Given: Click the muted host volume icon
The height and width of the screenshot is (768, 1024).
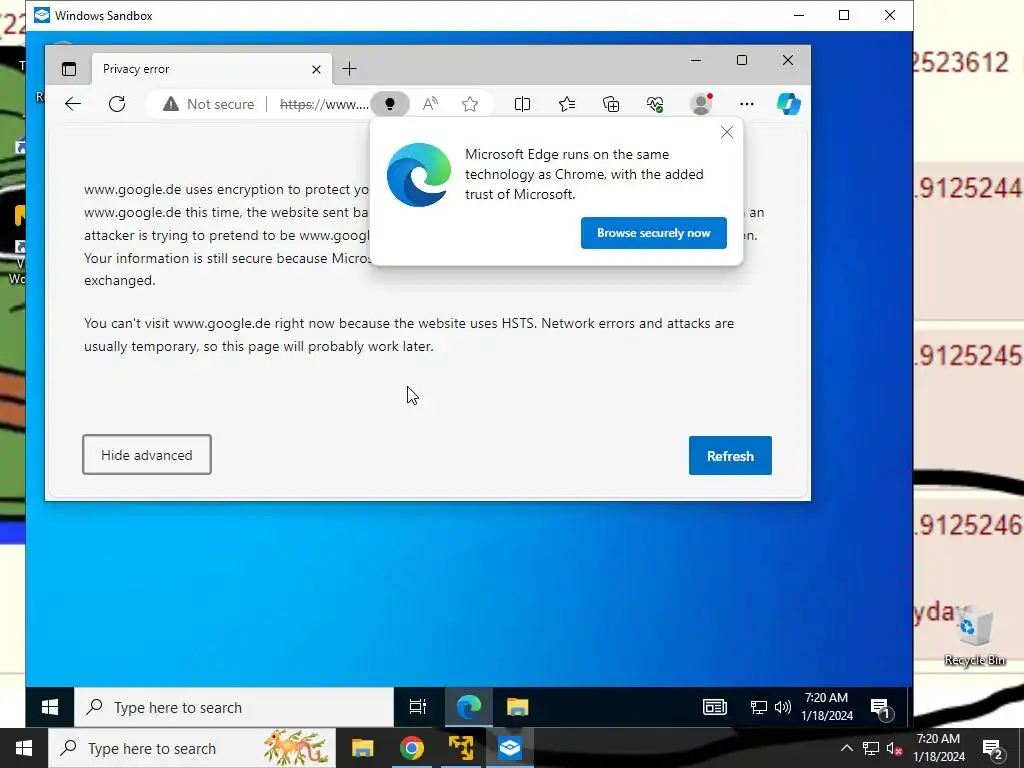Looking at the screenshot, I should coord(894,748).
